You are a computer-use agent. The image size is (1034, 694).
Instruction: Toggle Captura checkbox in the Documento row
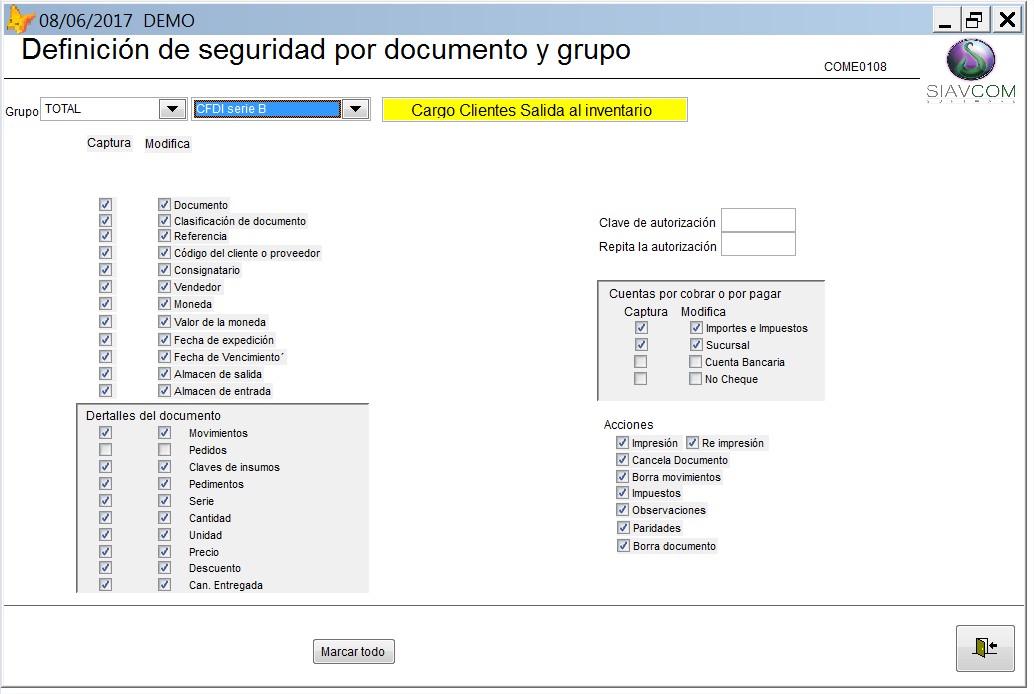(106, 205)
